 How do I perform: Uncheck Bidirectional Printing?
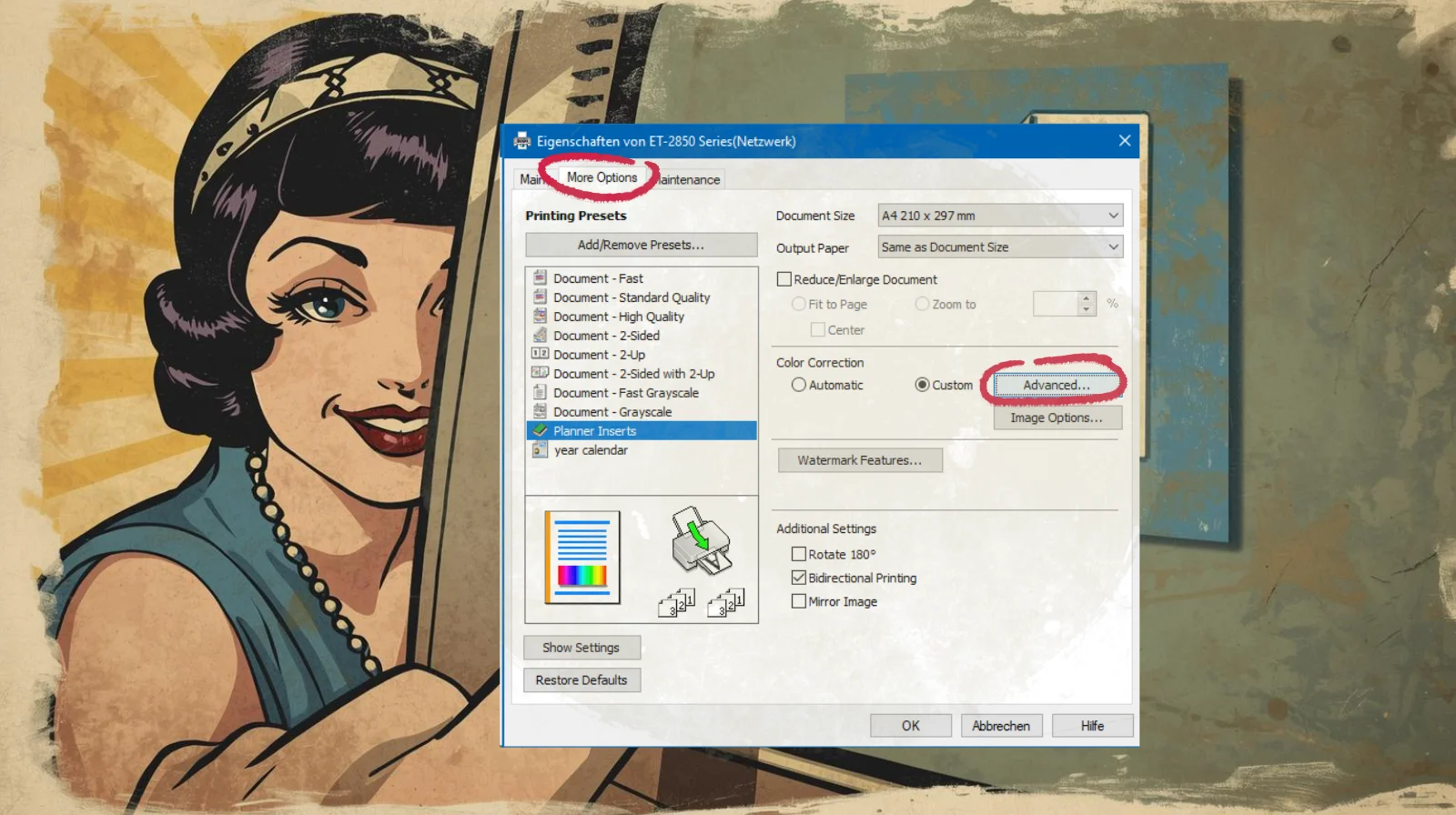[x=799, y=578]
